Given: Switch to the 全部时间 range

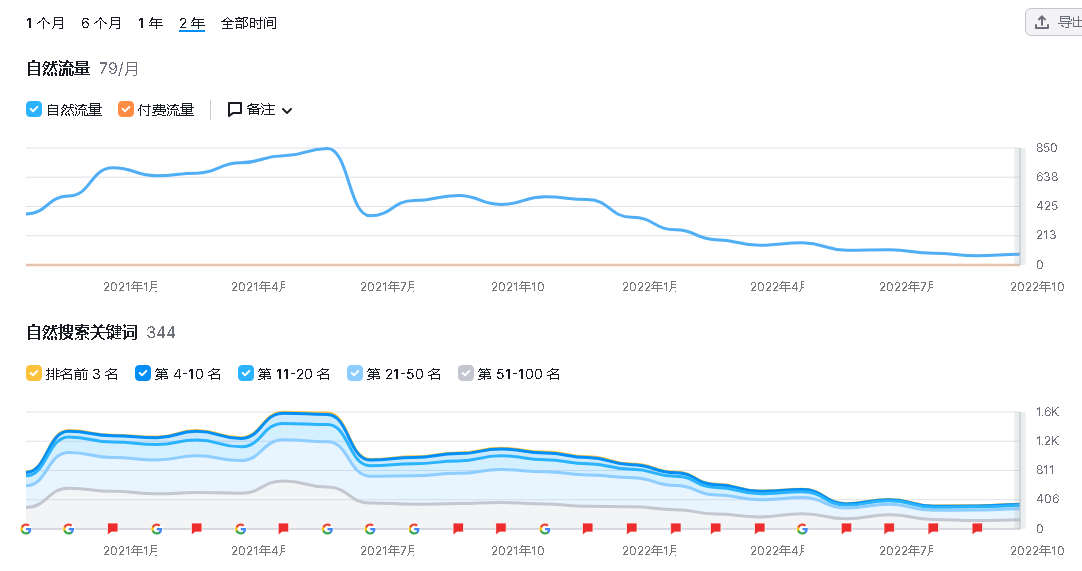Looking at the screenshot, I should click(249, 23).
